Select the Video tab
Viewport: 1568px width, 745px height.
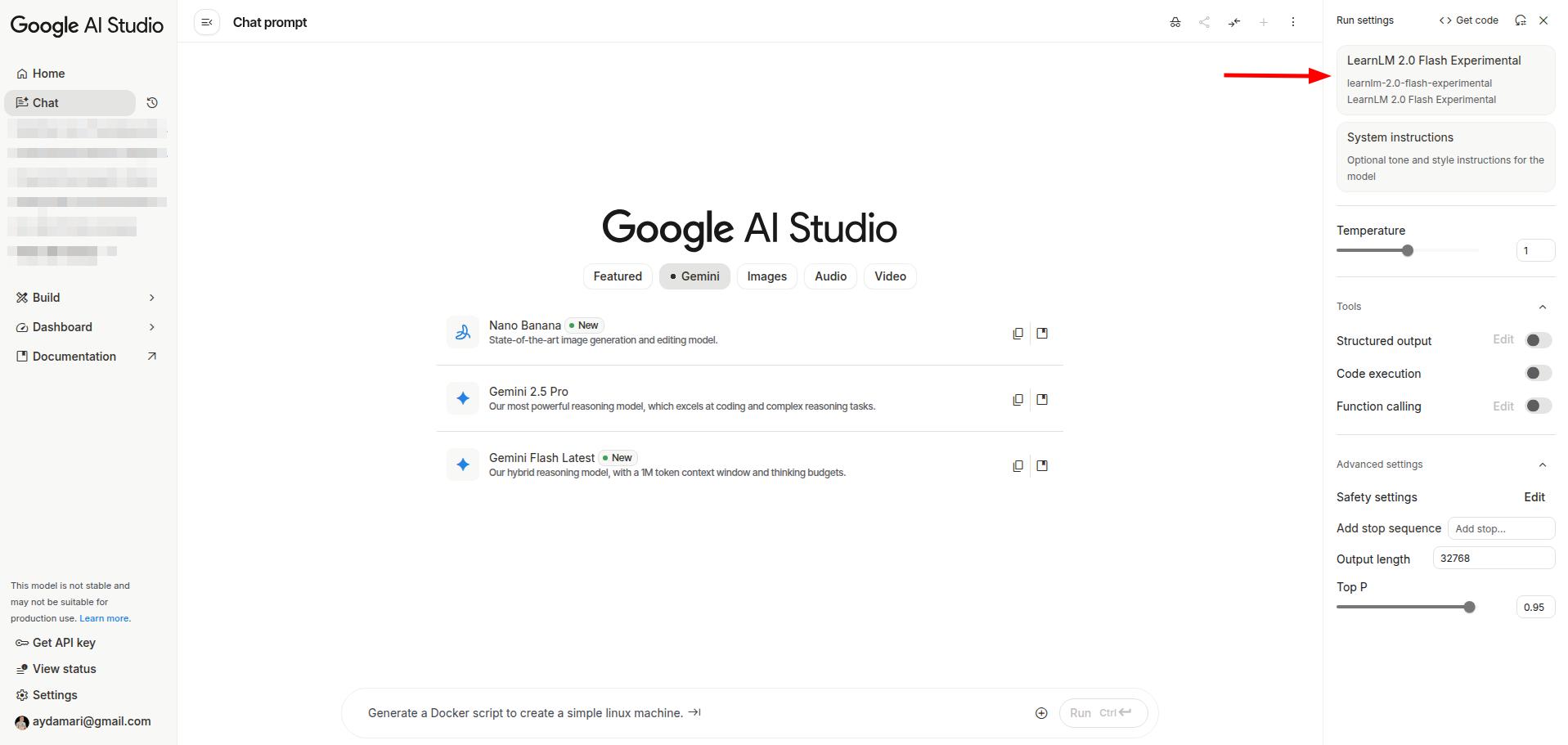(890, 276)
